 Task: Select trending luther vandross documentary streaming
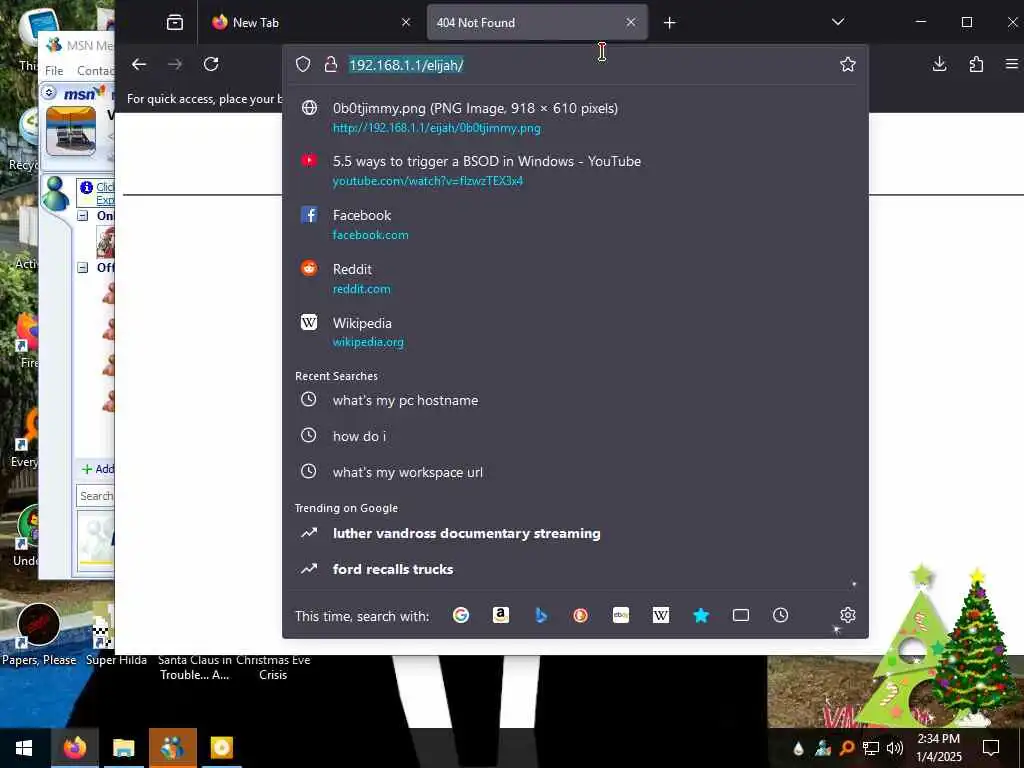click(x=575, y=534)
